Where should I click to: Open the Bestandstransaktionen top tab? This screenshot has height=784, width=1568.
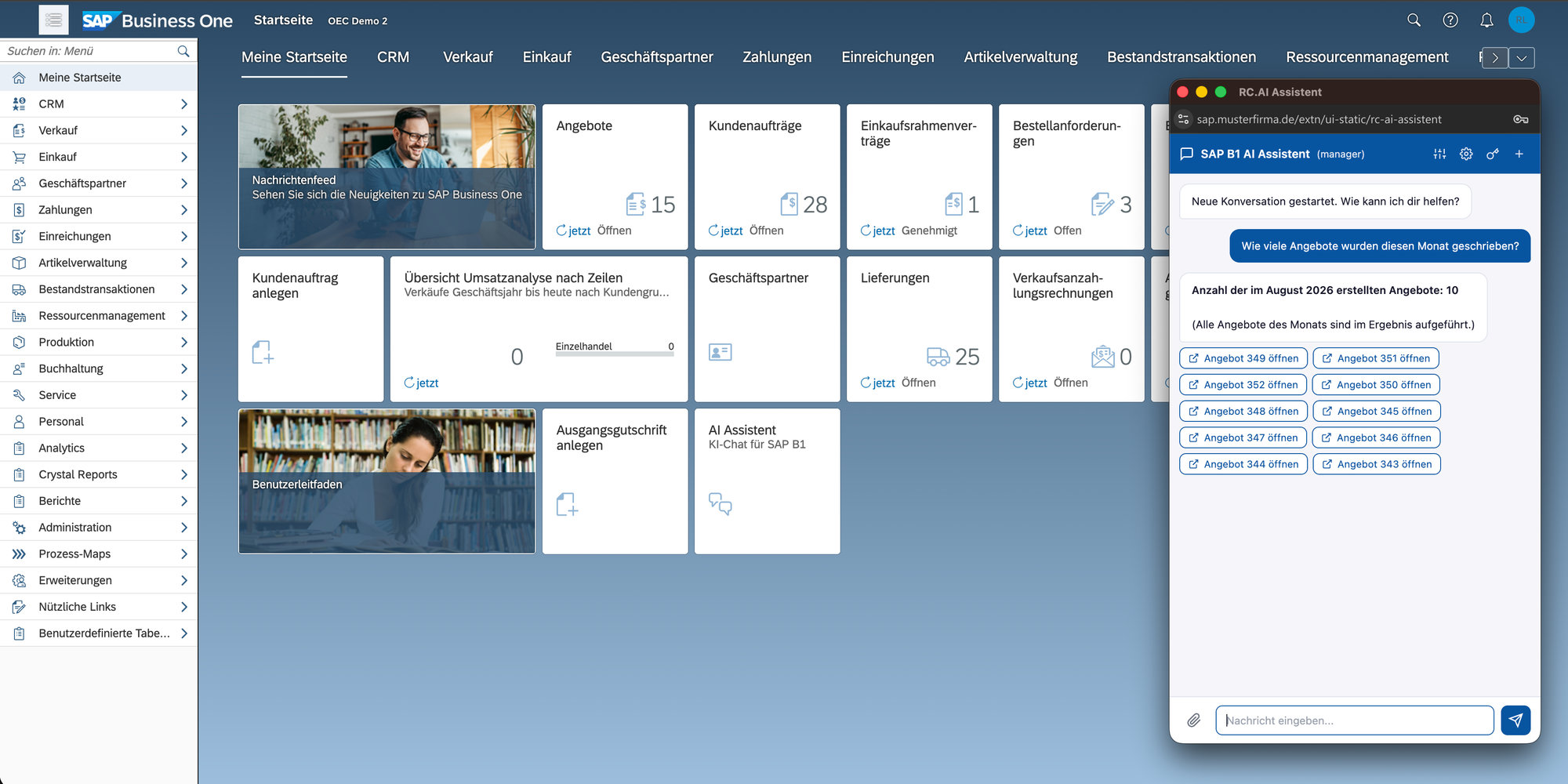tap(1181, 57)
